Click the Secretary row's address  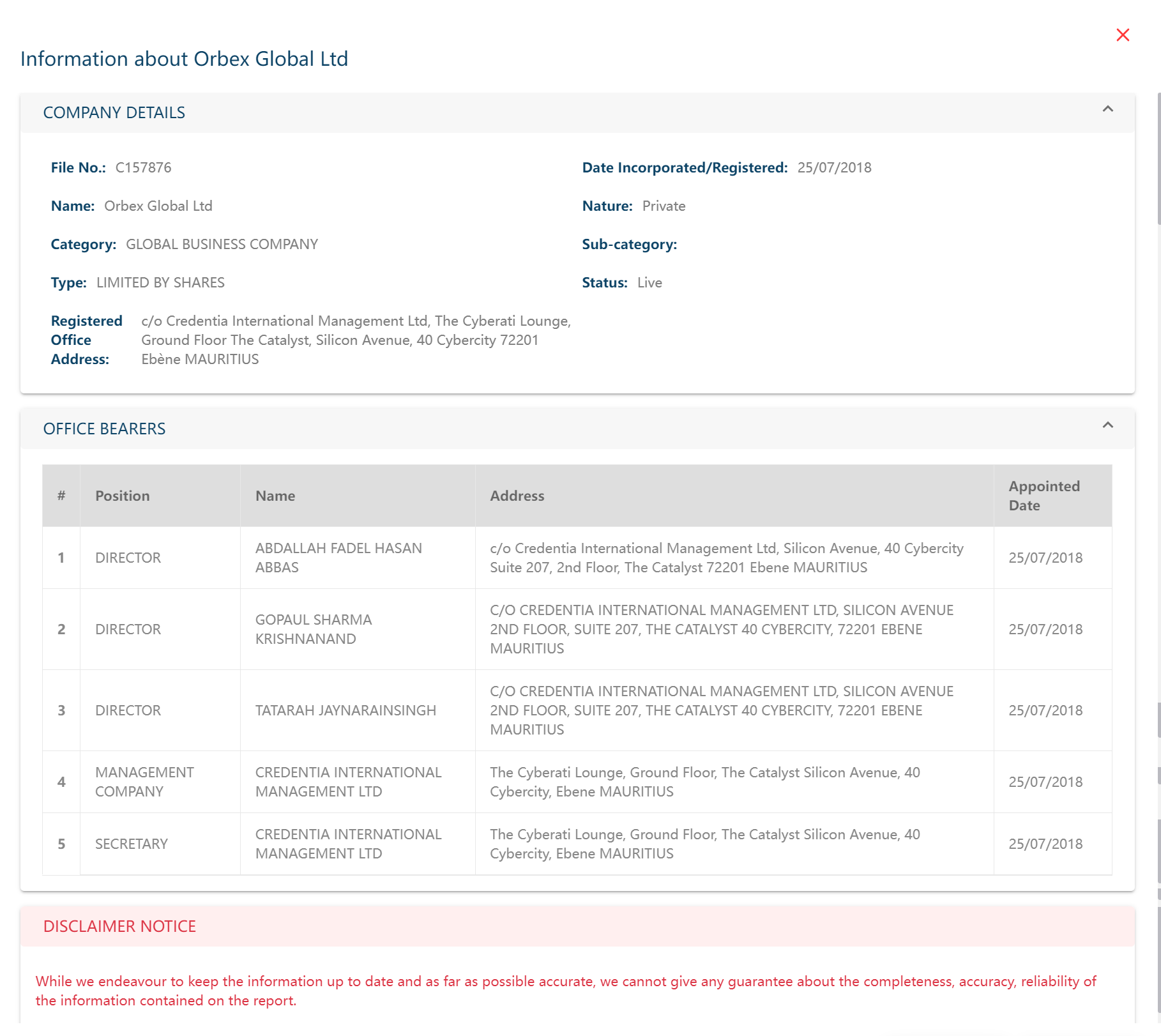(x=705, y=844)
